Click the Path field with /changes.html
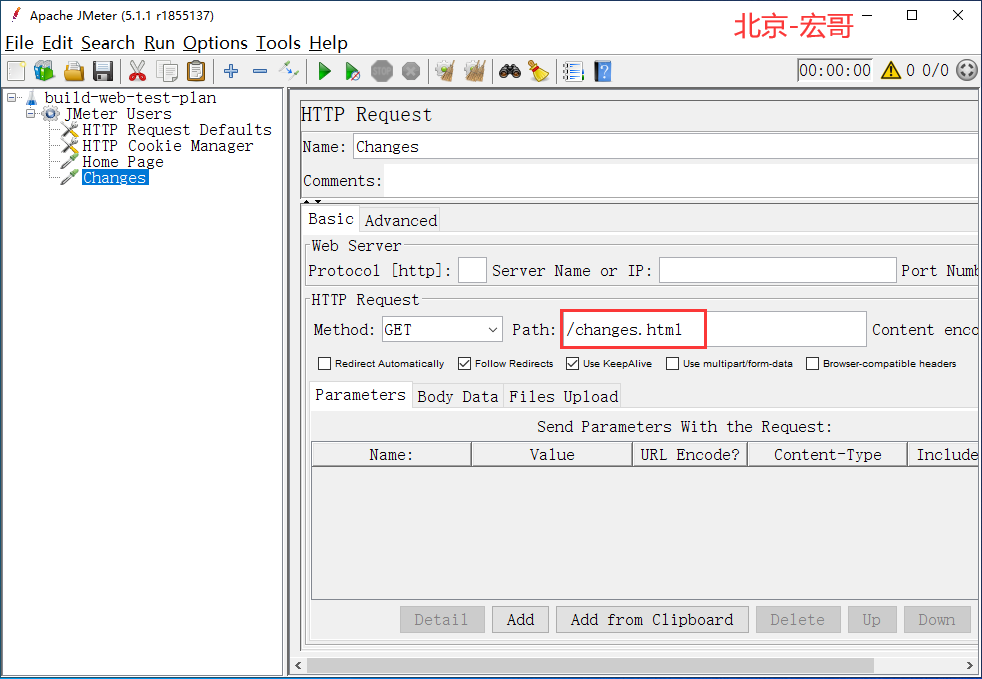 click(x=714, y=329)
